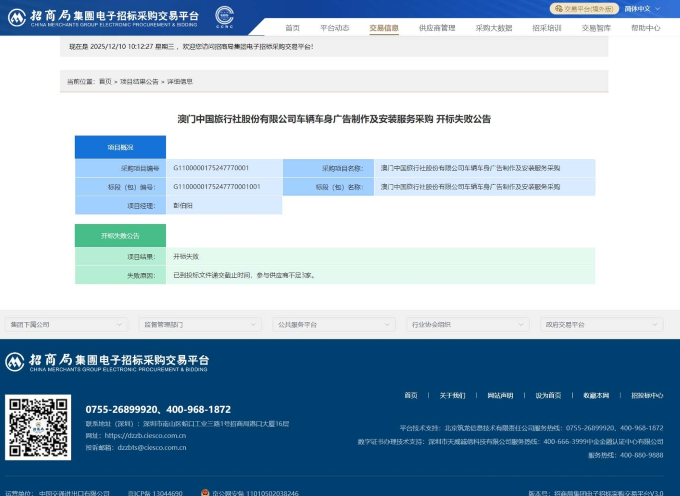This screenshot has height=496, width=680.
Task: Expand the 集团下属公司 dropdown
Action: [65, 325]
